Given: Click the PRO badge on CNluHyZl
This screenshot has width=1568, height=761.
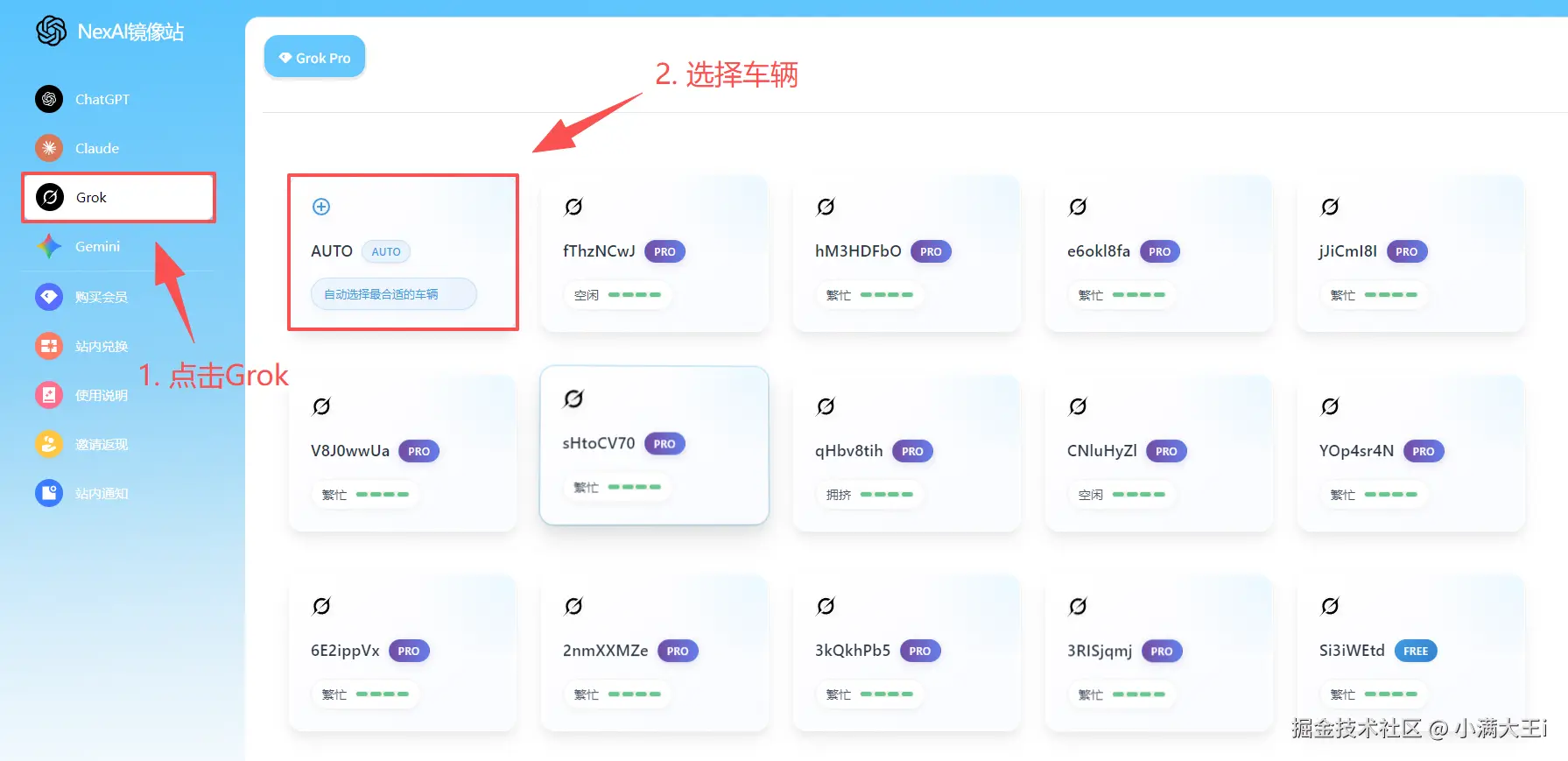Looking at the screenshot, I should (x=1166, y=451).
